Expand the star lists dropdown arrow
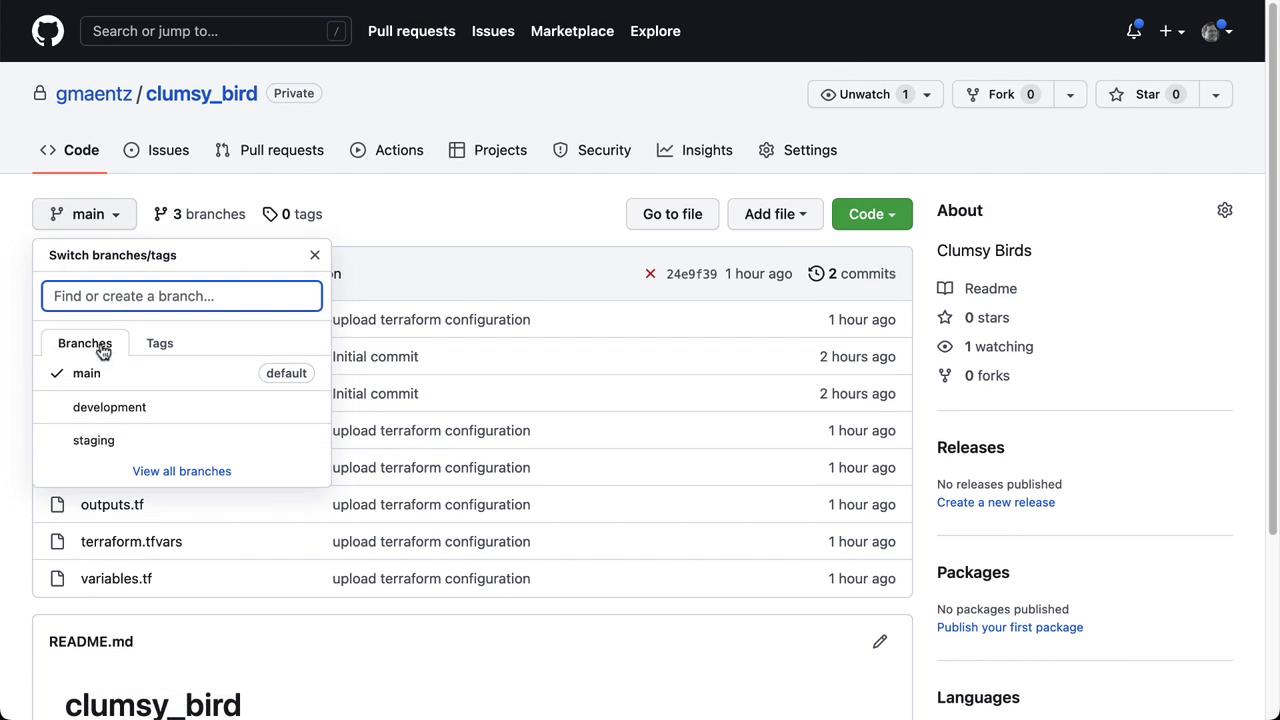The height and width of the screenshot is (720, 1280). 1215,94
